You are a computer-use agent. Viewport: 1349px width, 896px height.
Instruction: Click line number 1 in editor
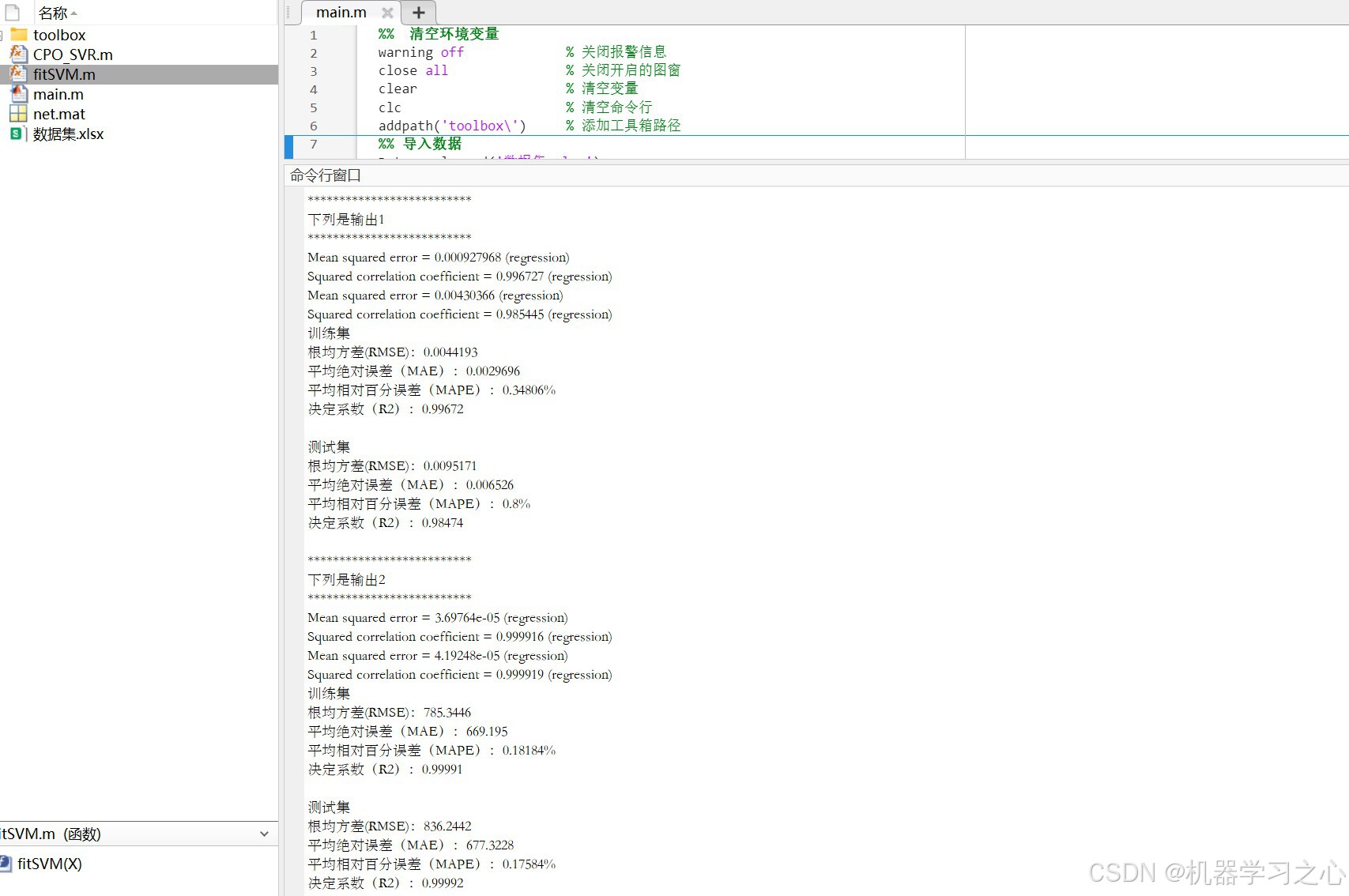pyautogui.click(x=314, y=35)
